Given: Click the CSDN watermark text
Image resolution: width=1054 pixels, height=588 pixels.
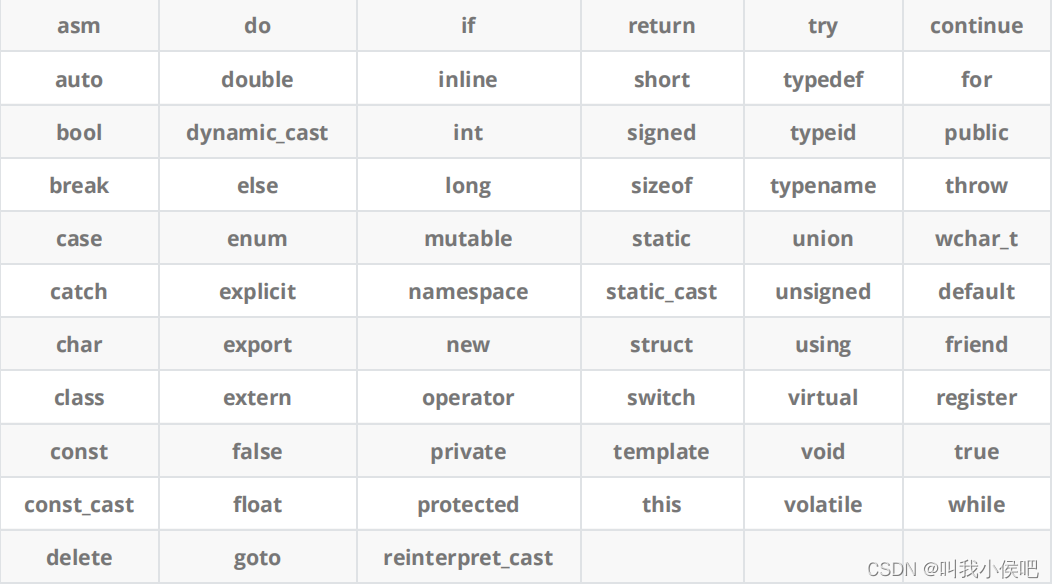Looking at the screenshot, I should (953, 569).
